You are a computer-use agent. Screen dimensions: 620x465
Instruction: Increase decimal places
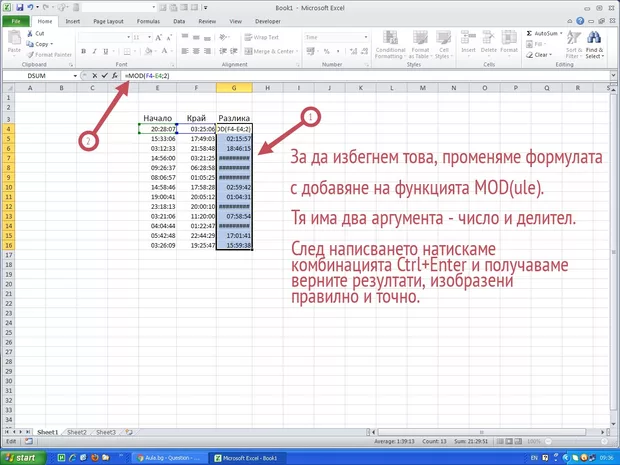[353, 51]
